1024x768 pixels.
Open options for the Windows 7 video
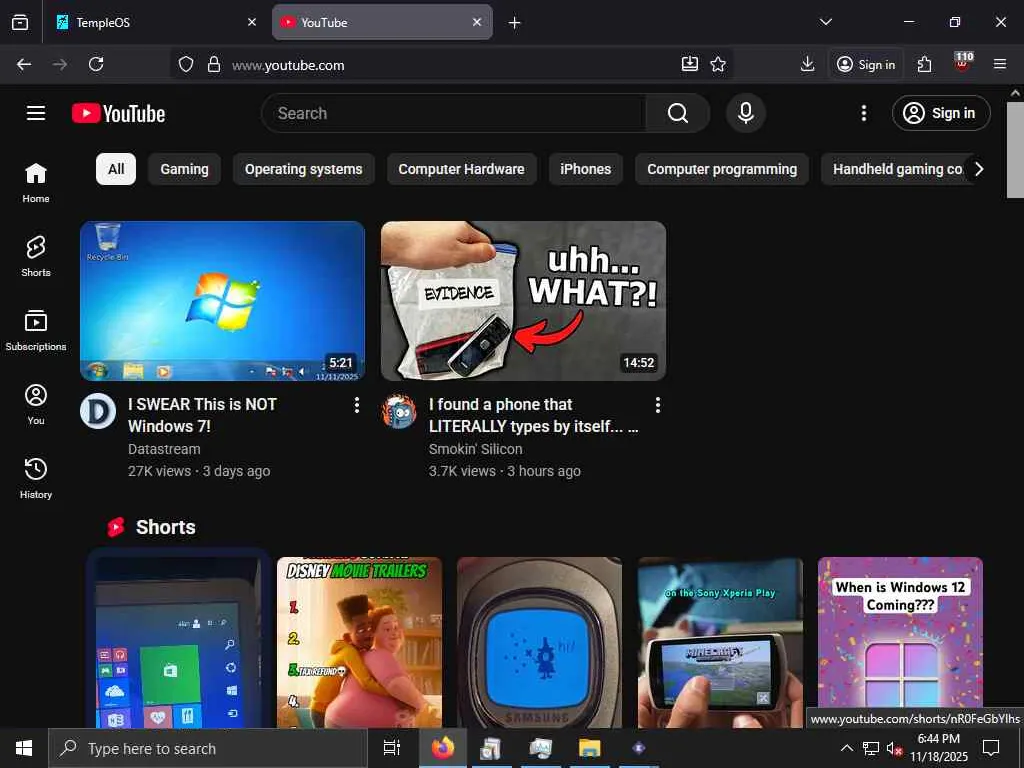pyautogui.click(x=357, y=405)
